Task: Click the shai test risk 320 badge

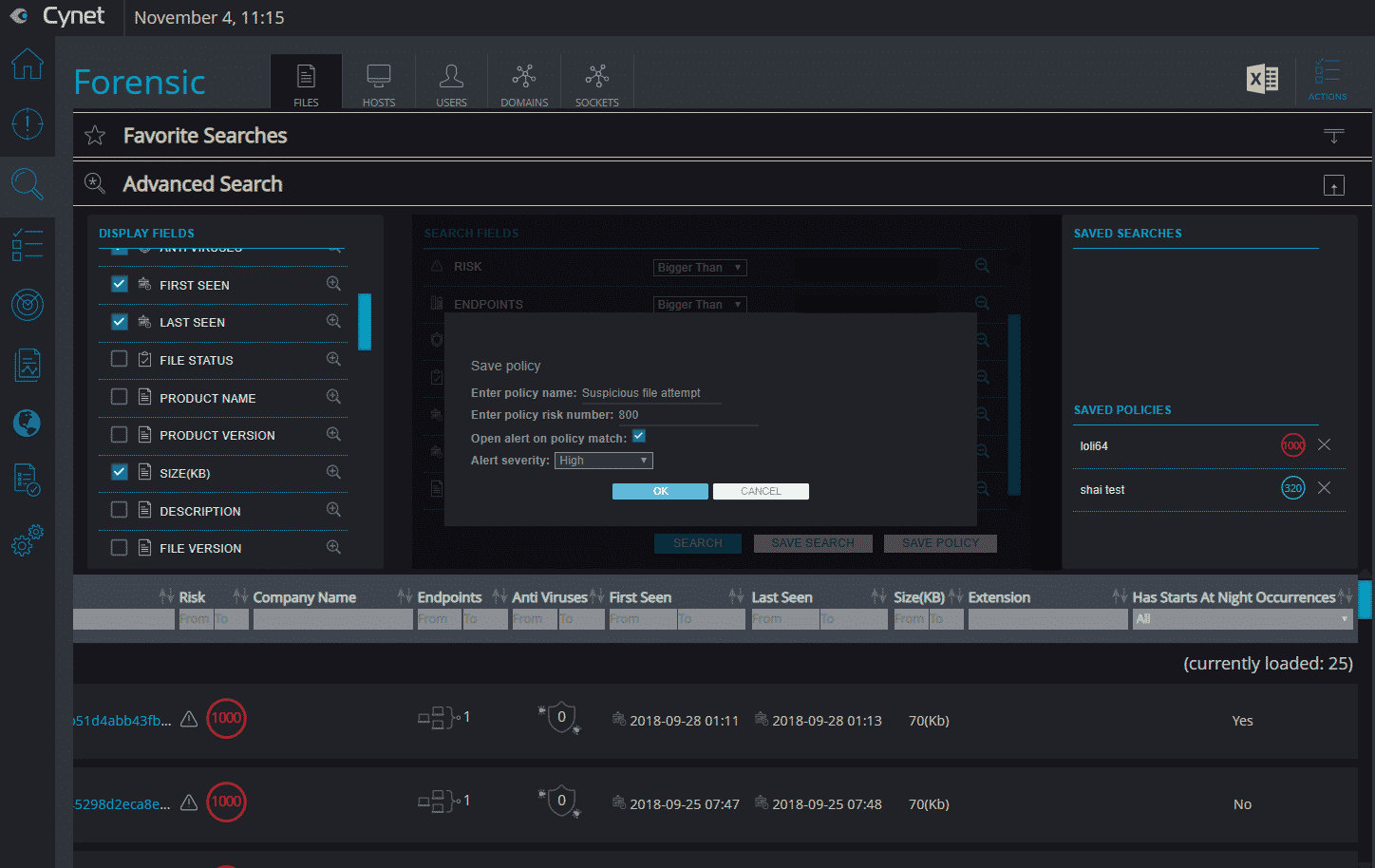Action: click(x=1293, y=488)
